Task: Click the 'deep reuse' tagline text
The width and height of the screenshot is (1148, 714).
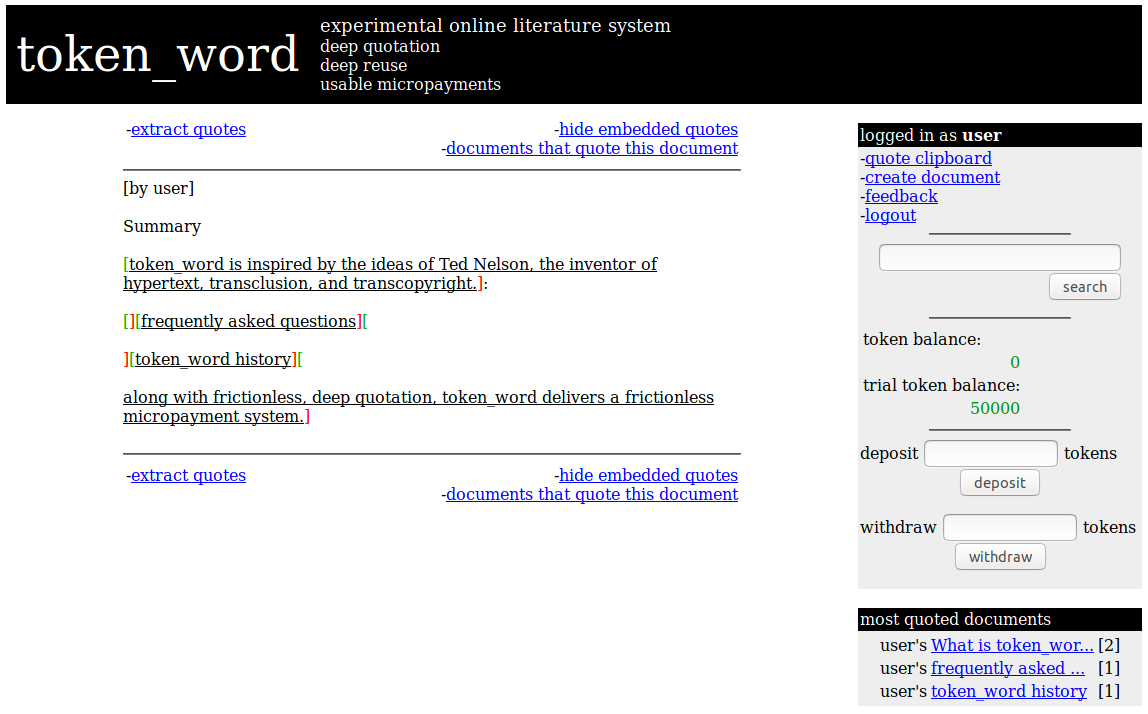Action: point(363,65)
